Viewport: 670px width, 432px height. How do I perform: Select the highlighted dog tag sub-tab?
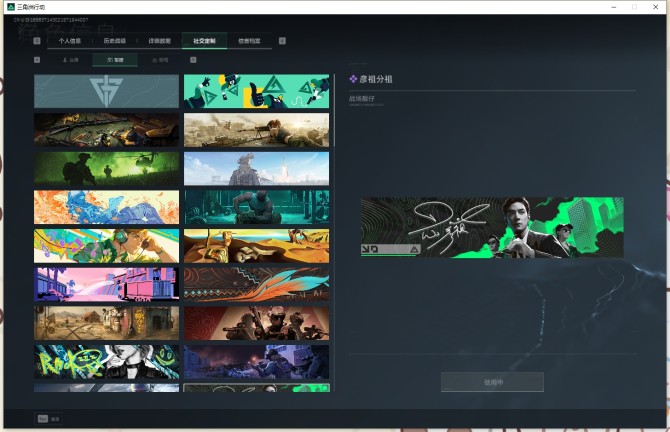[115, 60]
